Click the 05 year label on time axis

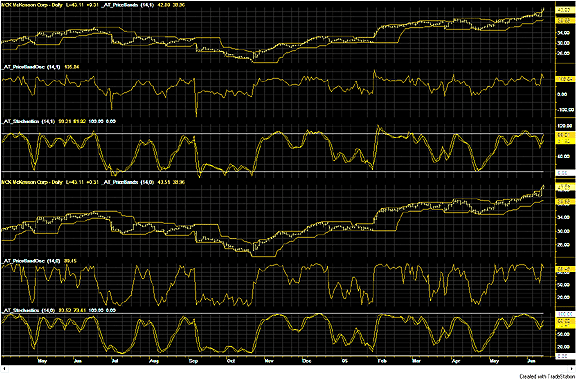344,361
